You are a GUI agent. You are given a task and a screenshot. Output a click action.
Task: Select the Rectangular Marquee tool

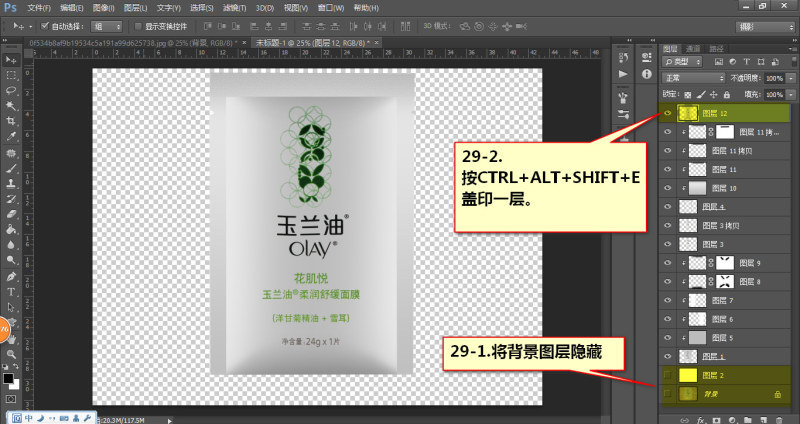[x=11, y=75]
